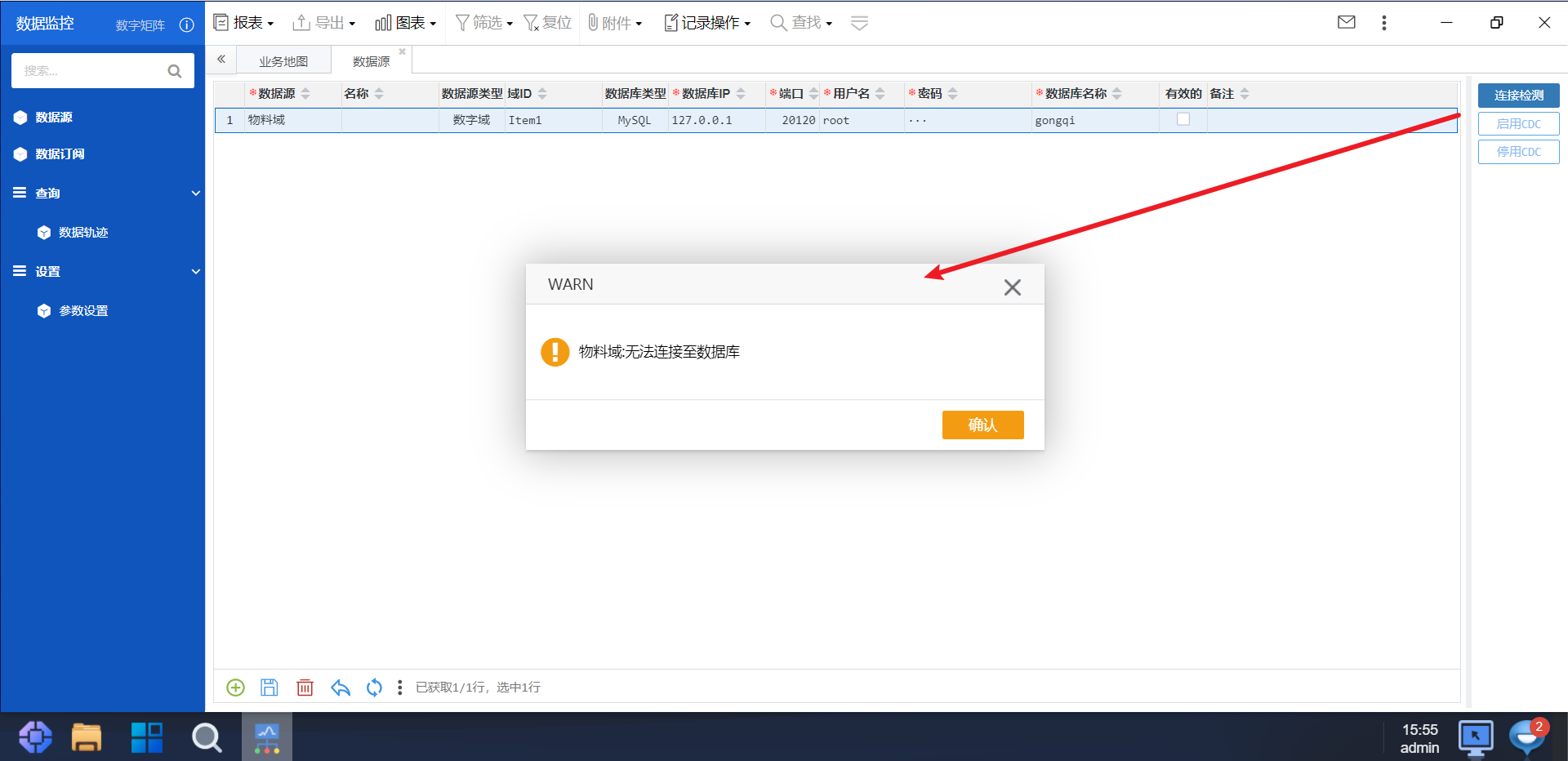Open the taskbar search magnifier
Screen dimensions: 1568x761
point(207,737)
